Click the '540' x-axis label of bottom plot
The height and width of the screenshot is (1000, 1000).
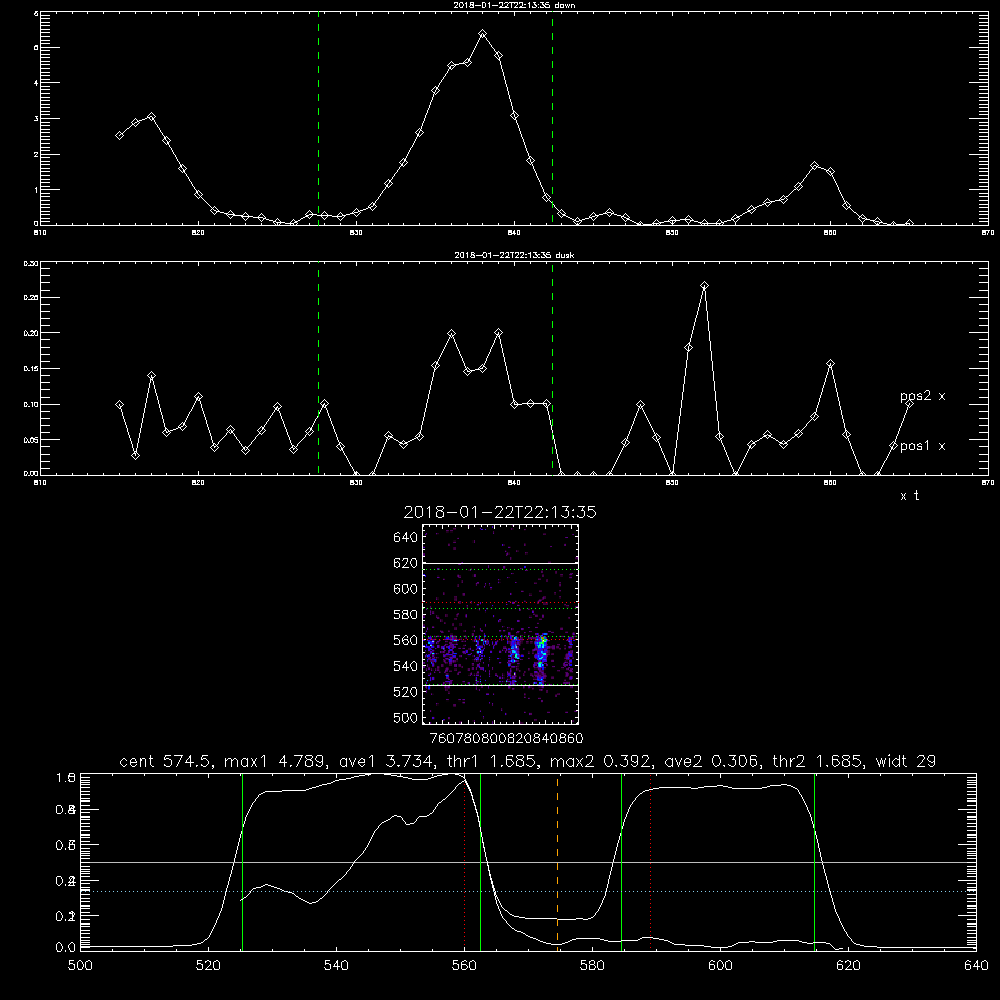[336, 966]
